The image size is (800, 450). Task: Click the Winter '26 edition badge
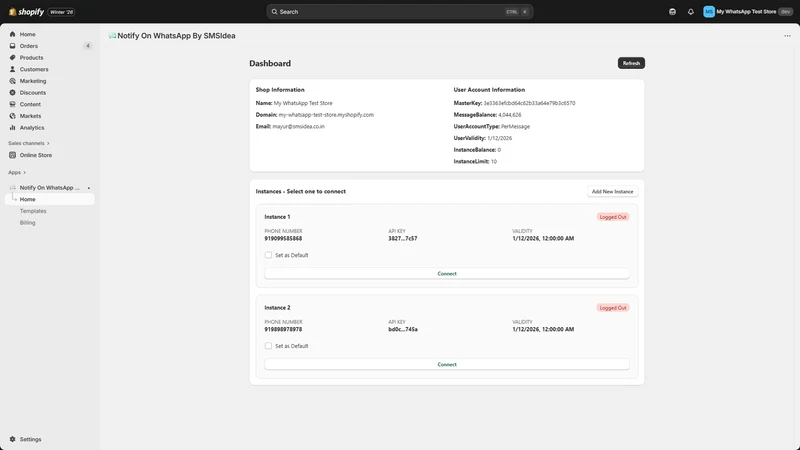(x=62, y=12)
